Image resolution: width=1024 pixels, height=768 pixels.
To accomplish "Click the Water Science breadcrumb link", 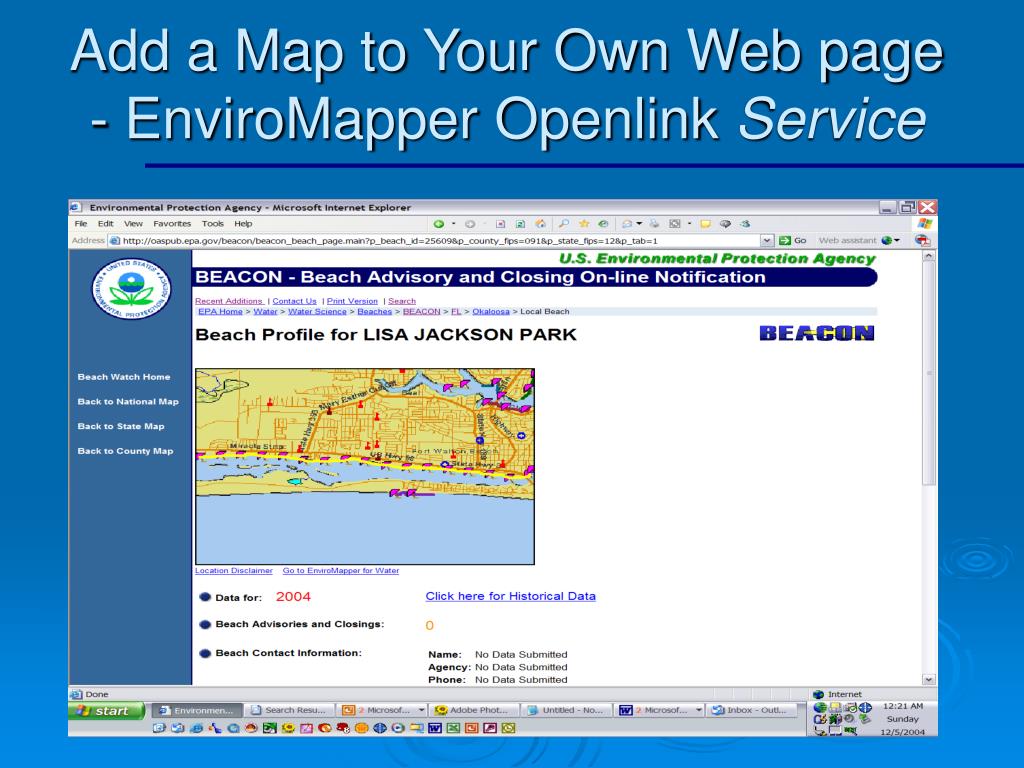I will tap(317, 312).
